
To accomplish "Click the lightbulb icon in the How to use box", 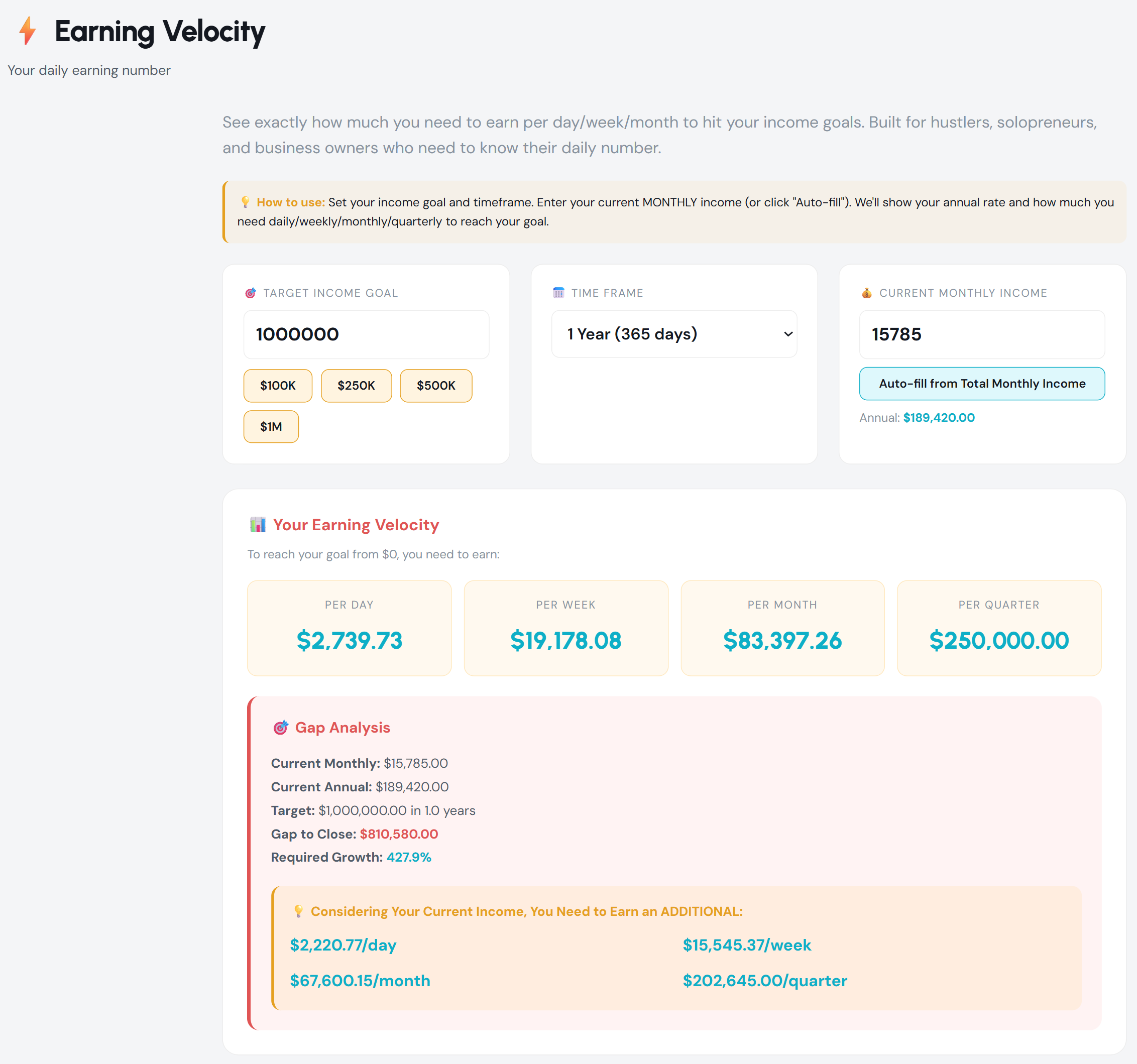I will (x=245, y=201).
